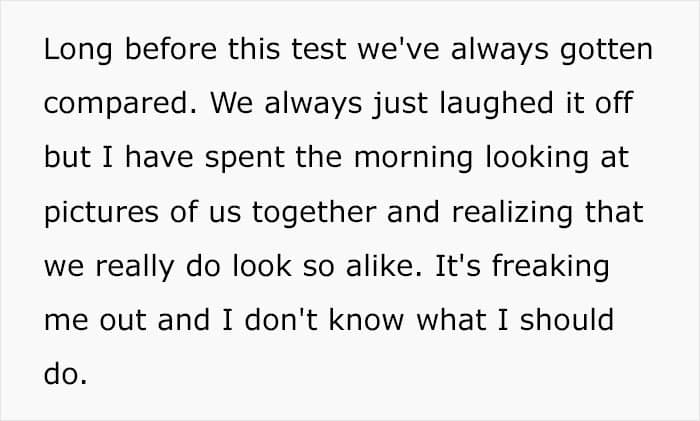Click the word "Long" at the start
The height and width of the screenshot is (421, 700).
coord(72,51)
